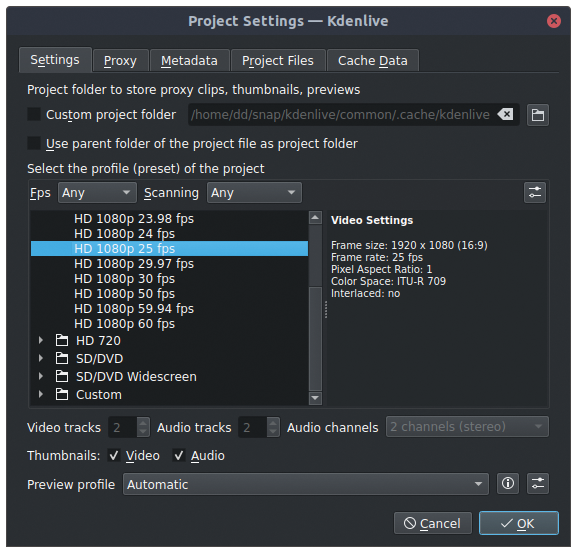Viewport: 577px width, 553px height.
Task: Click the HD 720 folder icon
Action: (x=62, y=340)
